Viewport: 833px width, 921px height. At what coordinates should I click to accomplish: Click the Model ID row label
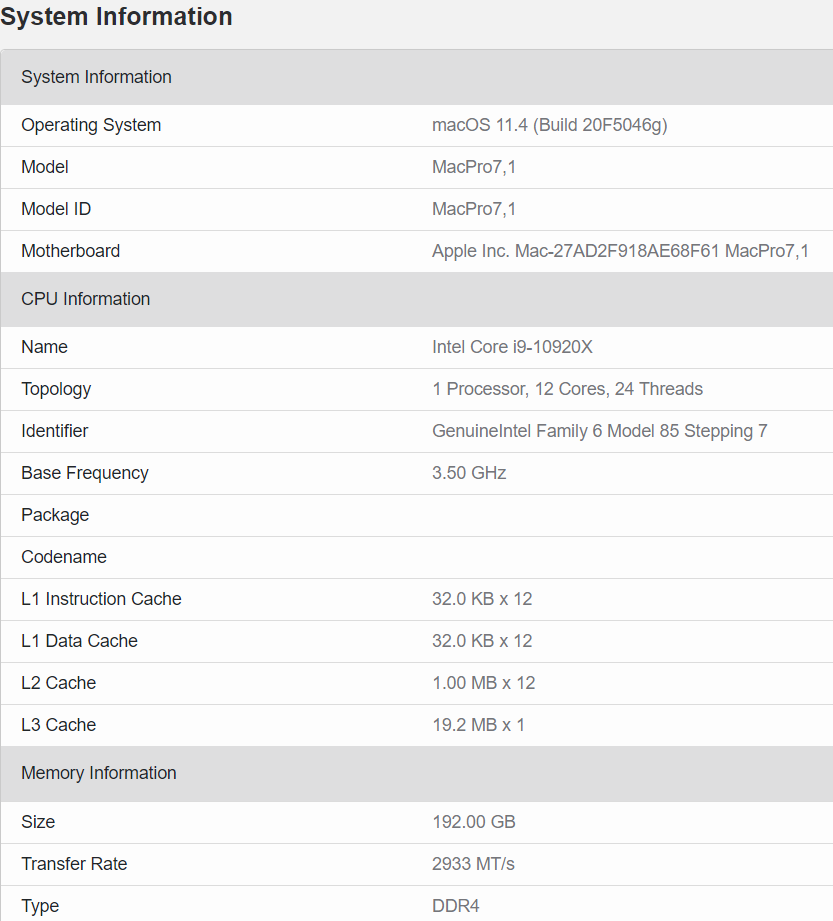56,209
